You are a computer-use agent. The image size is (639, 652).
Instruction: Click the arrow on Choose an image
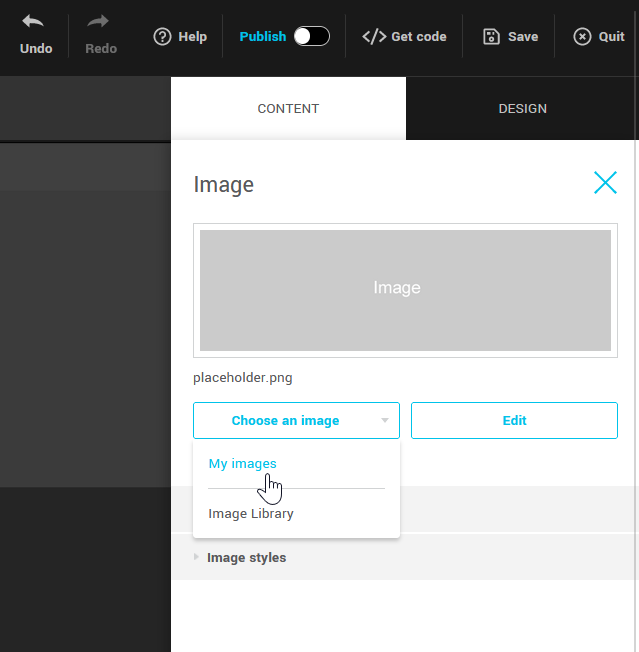click(385, 421)
